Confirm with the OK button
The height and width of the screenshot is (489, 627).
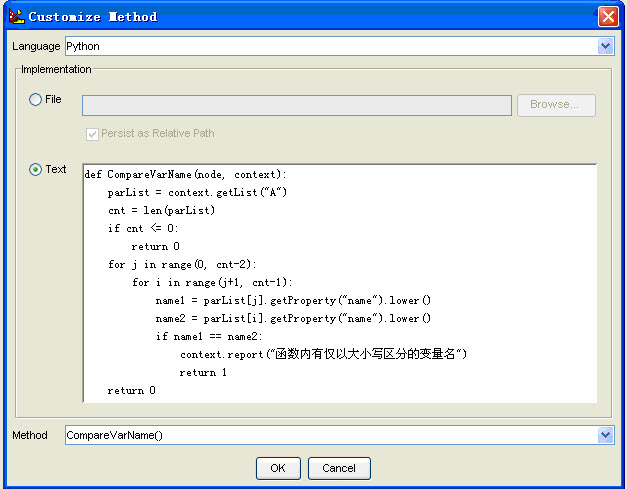(278, 468)
